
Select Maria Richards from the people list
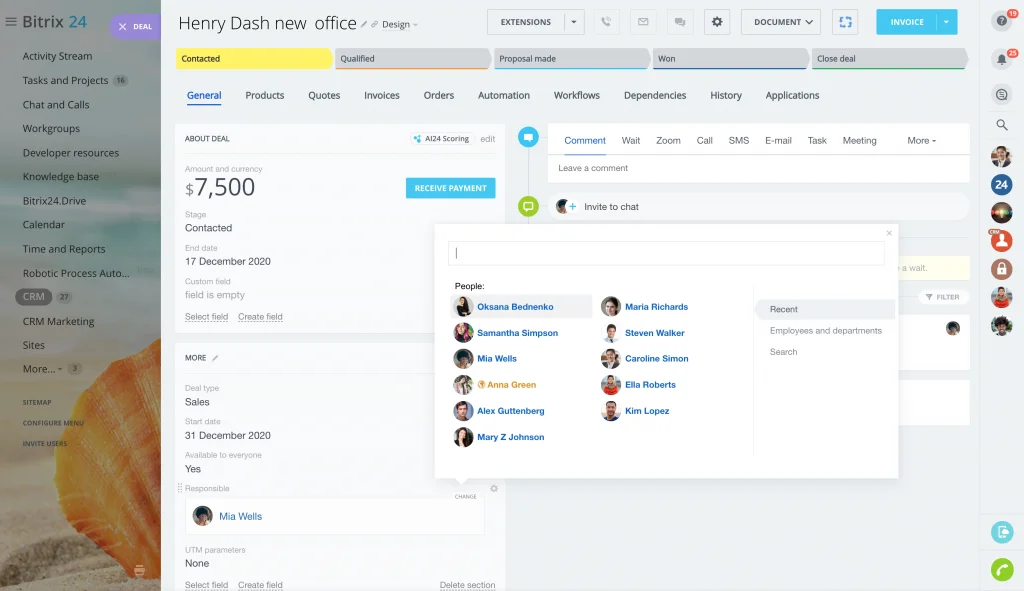[x=656, y=307]
